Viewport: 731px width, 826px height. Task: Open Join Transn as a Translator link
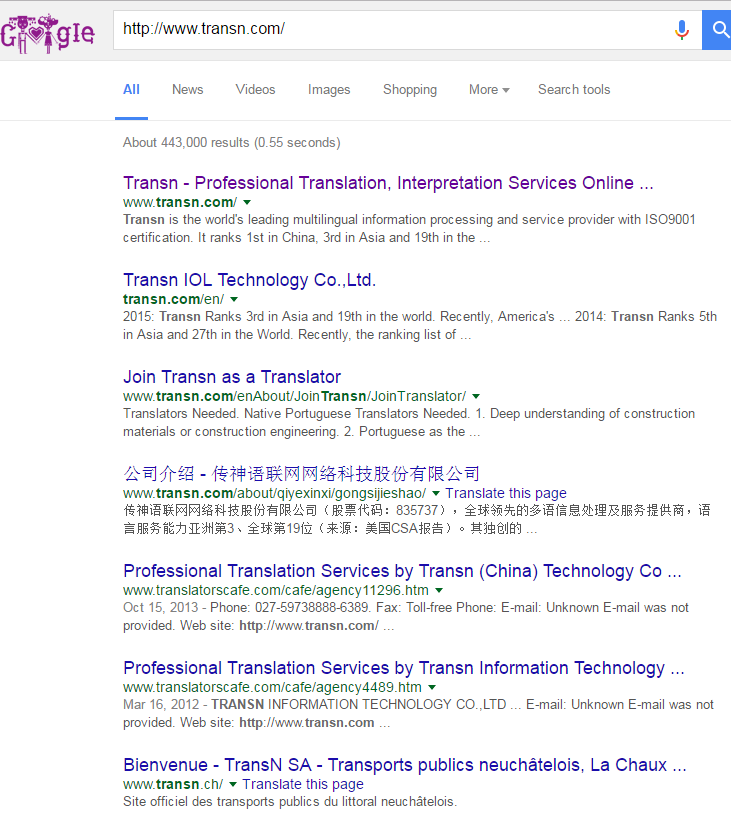(x=232, y=377)
